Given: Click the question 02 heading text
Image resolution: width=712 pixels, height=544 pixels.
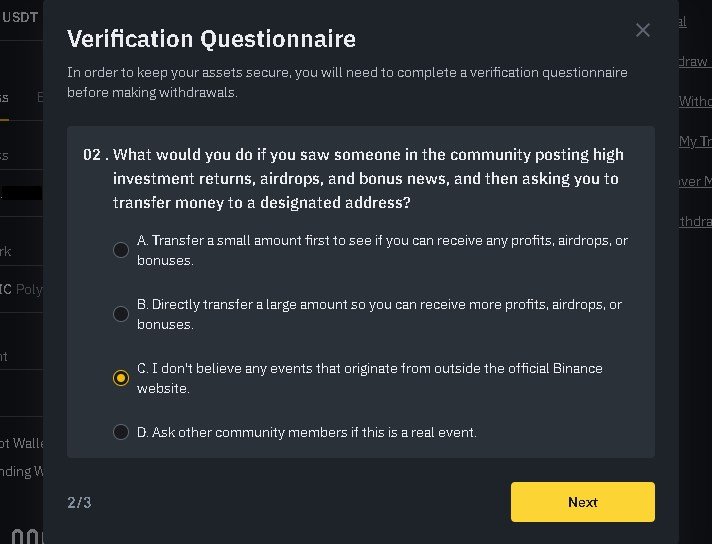Looking at the screenshot, I should click(353, 178).
